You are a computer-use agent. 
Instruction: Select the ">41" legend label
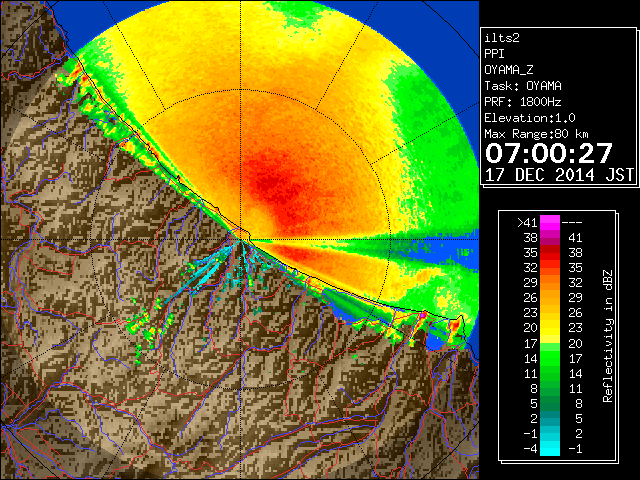coord(527,223)
